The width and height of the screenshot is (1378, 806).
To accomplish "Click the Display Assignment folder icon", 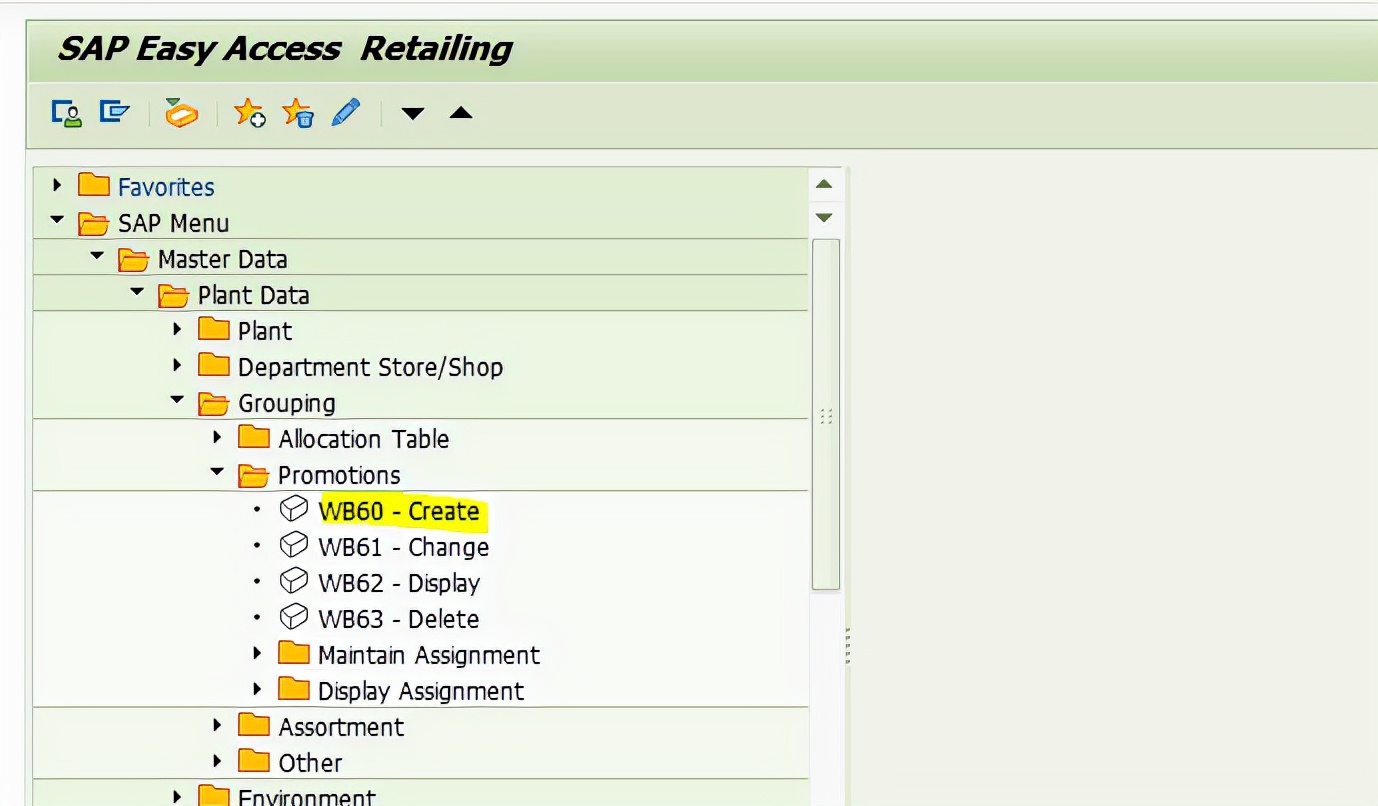I will point(294,690).
